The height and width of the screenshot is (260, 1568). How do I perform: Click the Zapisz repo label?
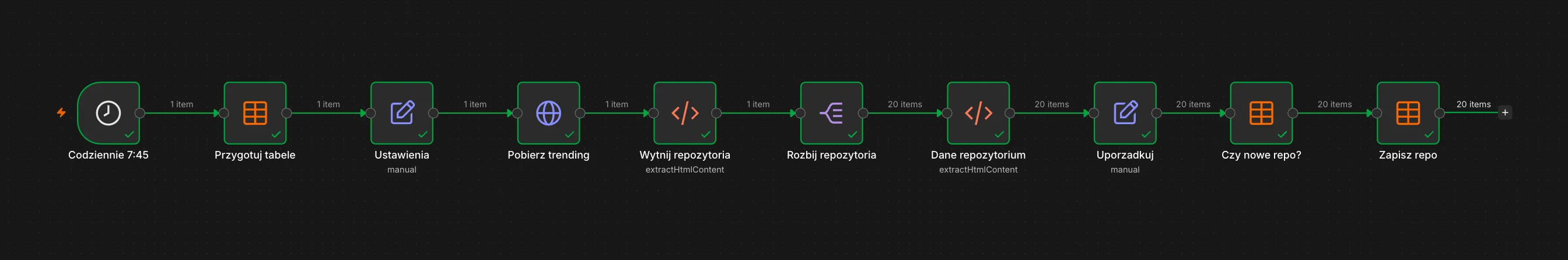point(1408,154)
